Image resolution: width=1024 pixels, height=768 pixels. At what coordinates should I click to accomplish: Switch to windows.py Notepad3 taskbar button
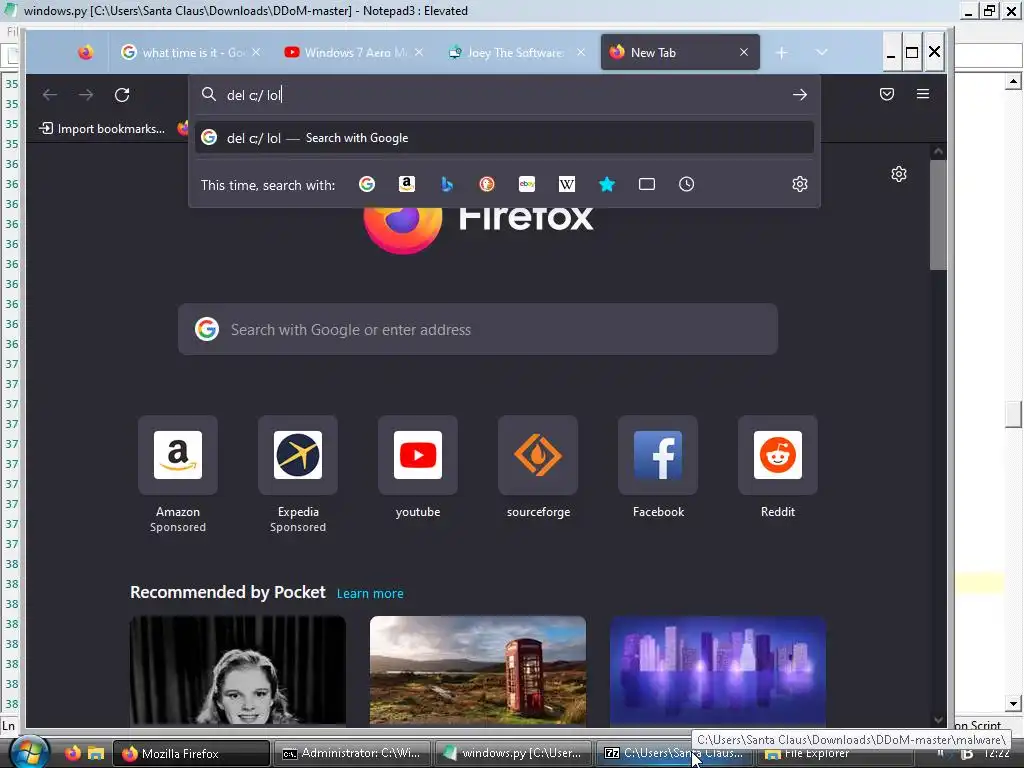[x=513, y=754]
